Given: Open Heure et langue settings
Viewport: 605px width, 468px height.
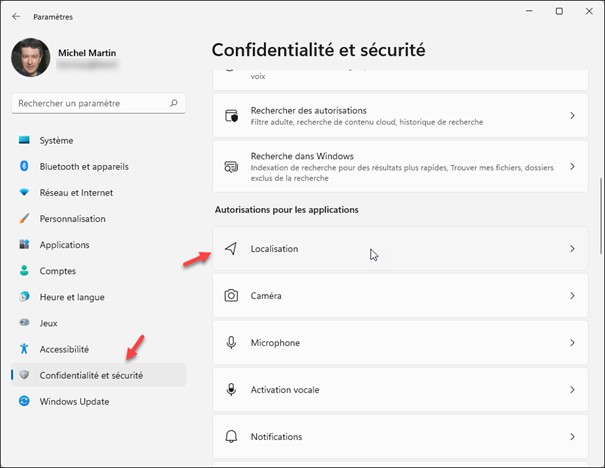Looking at the screenshot, I should pyautogui.click(x=71, y=297).
